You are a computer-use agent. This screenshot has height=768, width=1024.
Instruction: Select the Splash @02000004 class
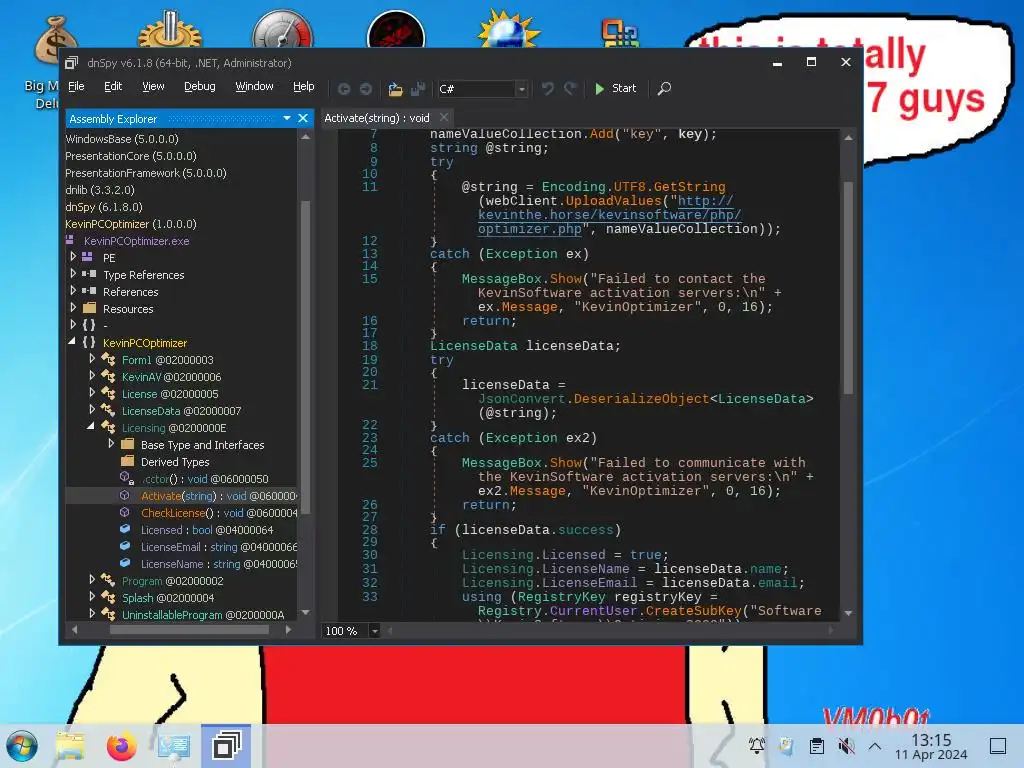point(168,598)
